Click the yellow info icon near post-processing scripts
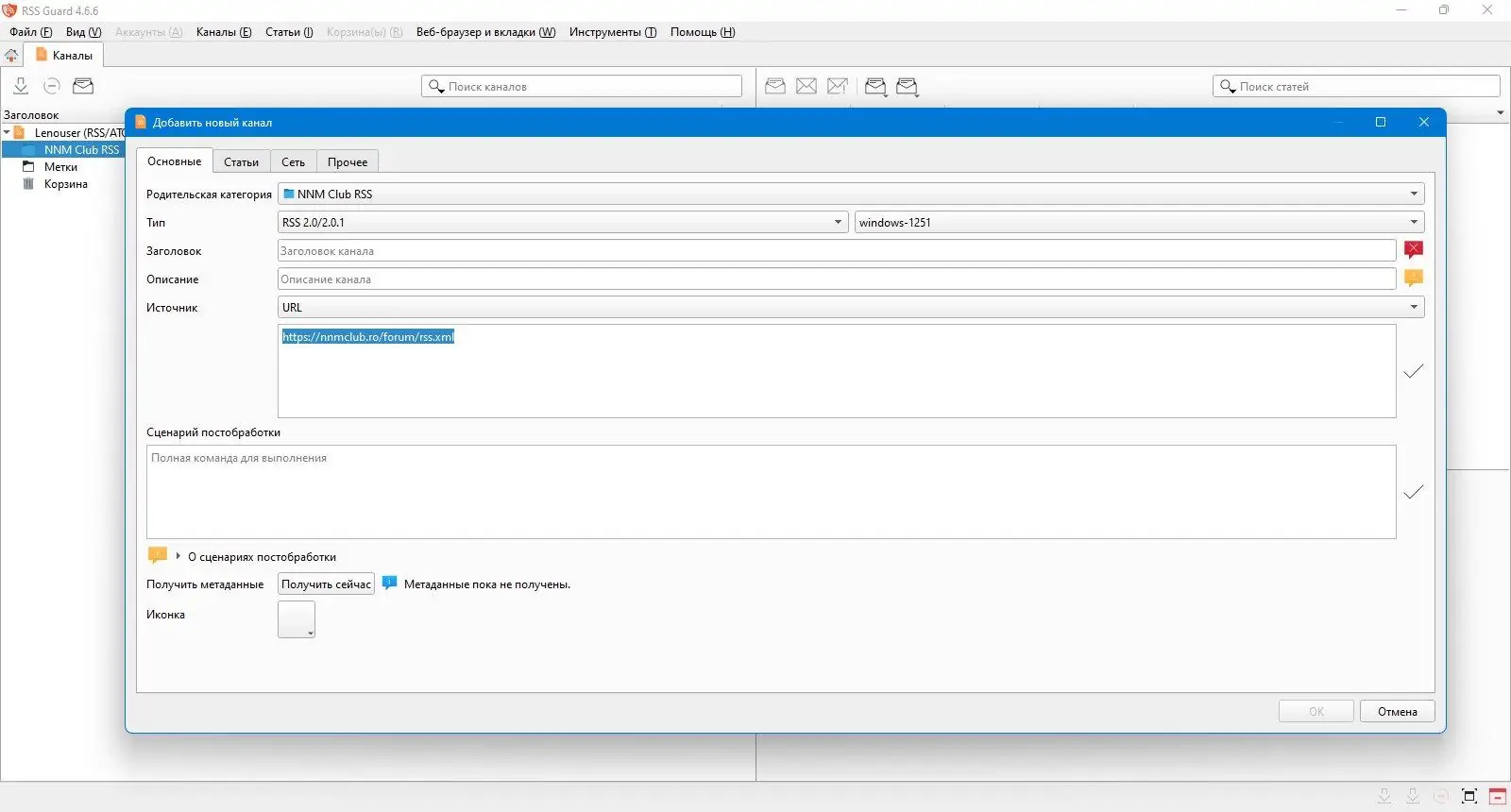1511x812 pixels. point(158,555)
